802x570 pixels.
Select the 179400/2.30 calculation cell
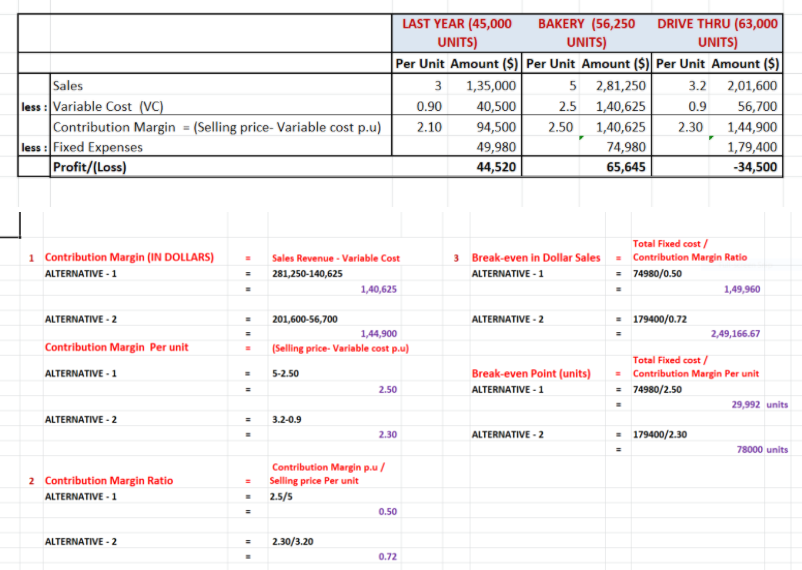point(660,434)
